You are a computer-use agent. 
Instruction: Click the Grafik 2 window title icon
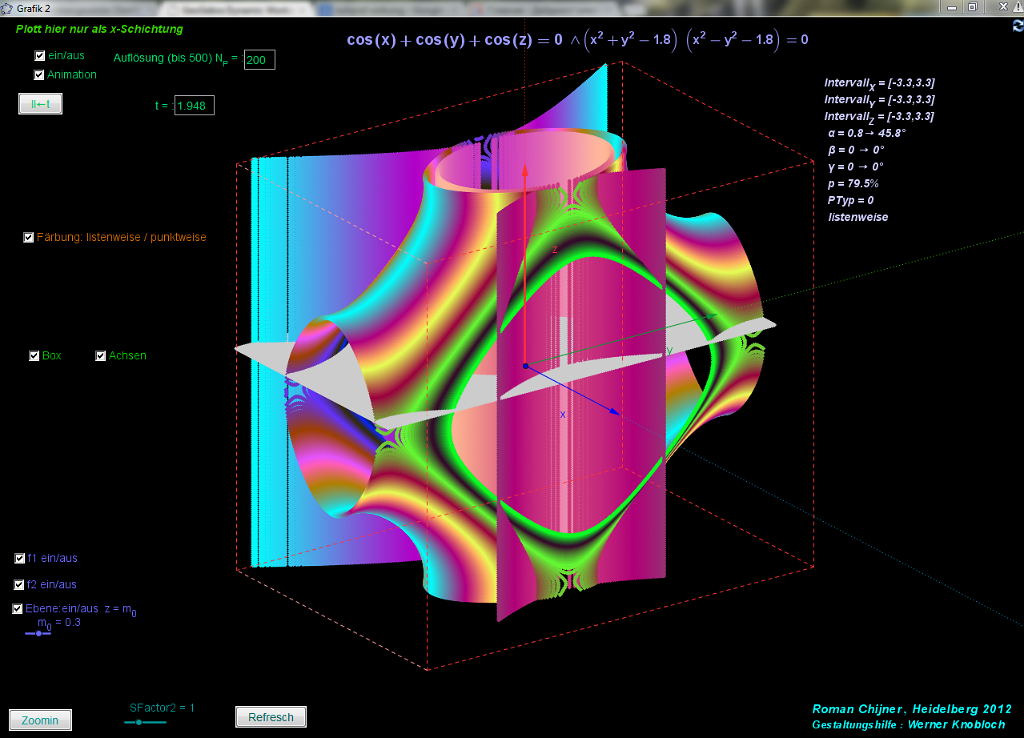[x=7, y=7]
